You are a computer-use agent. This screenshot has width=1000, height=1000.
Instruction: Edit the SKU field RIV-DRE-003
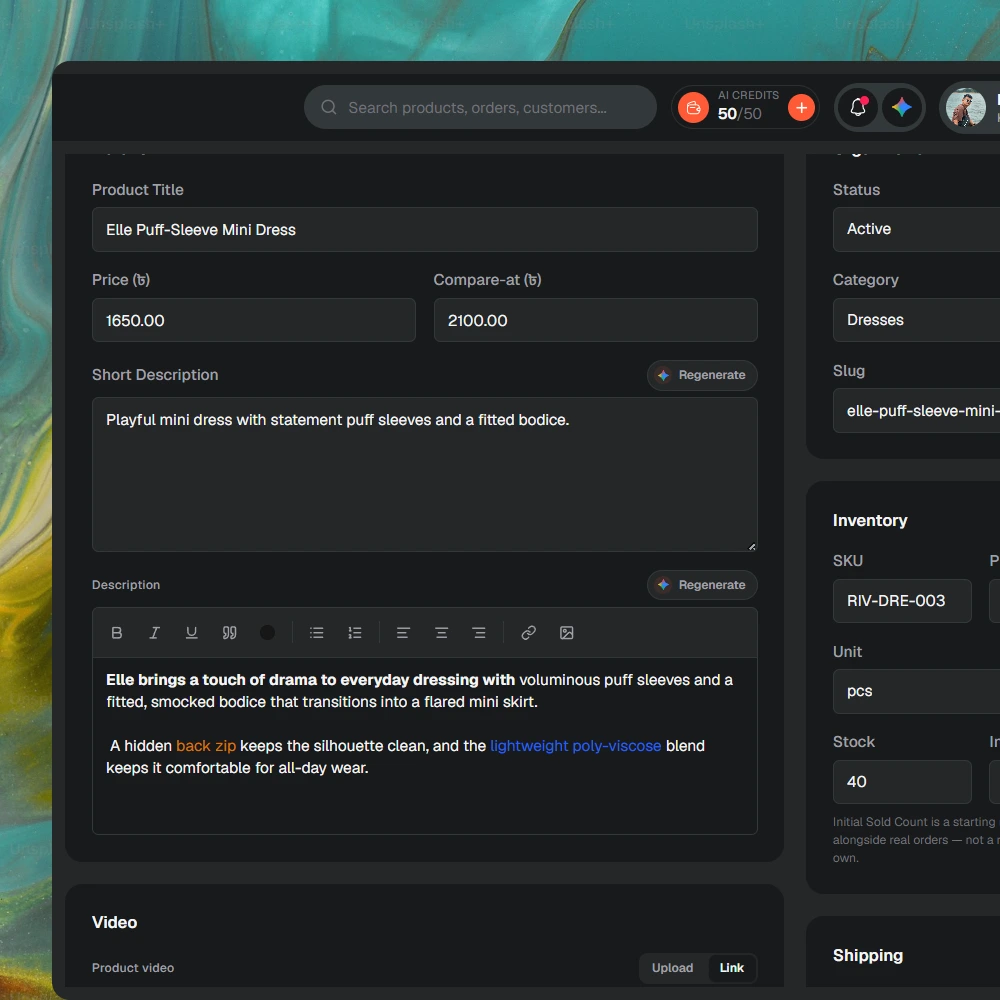coord(902,601)
